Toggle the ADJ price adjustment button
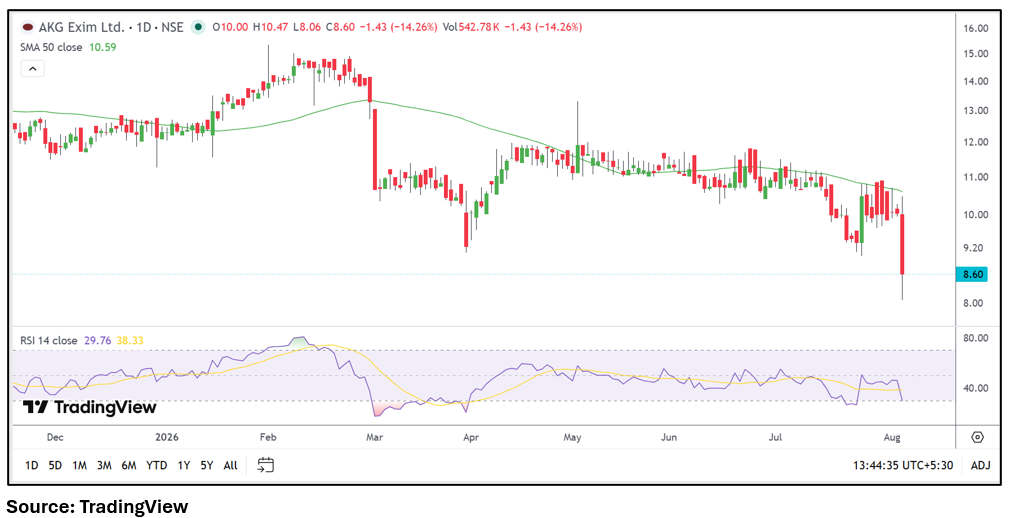This screenshot has height=518, width=1014. point(980,465)
